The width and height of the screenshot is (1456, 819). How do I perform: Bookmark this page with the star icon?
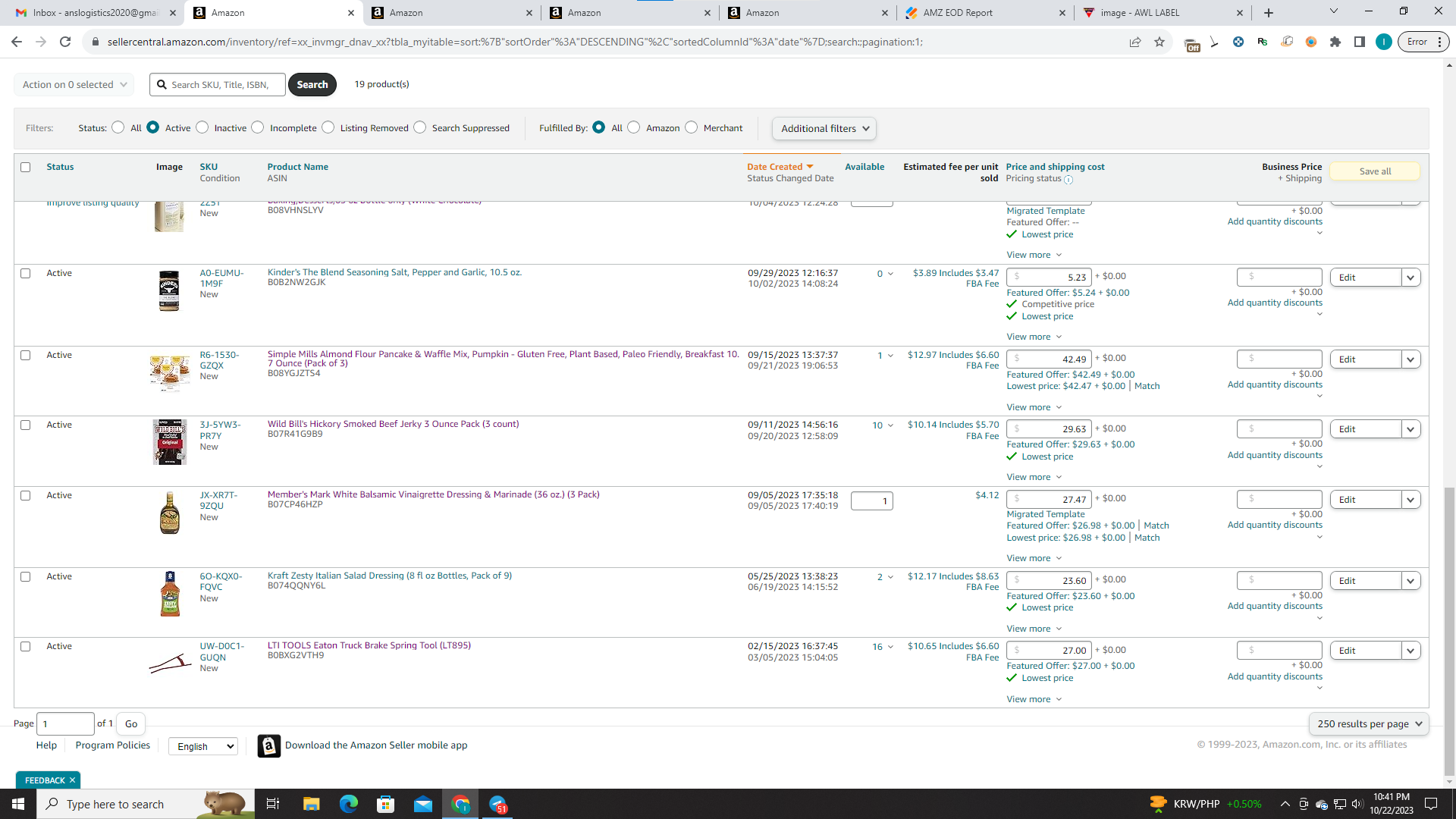point(1159,42)
